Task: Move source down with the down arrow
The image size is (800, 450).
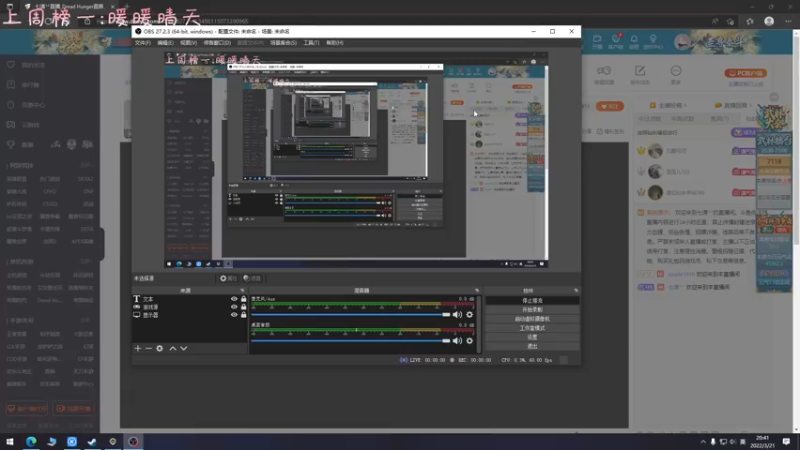Action: tap(184, 348)
